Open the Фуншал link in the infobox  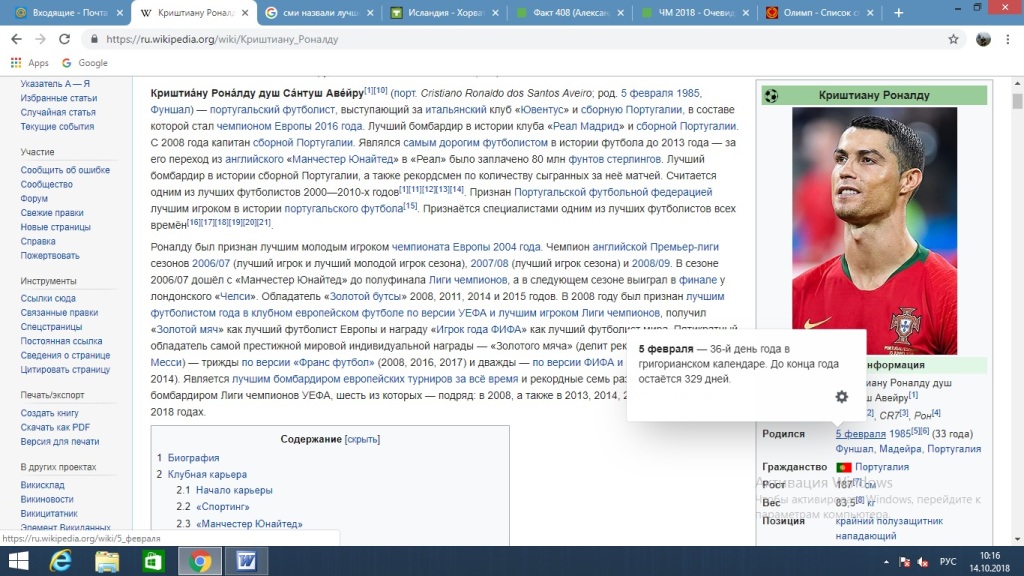point(854,449)
